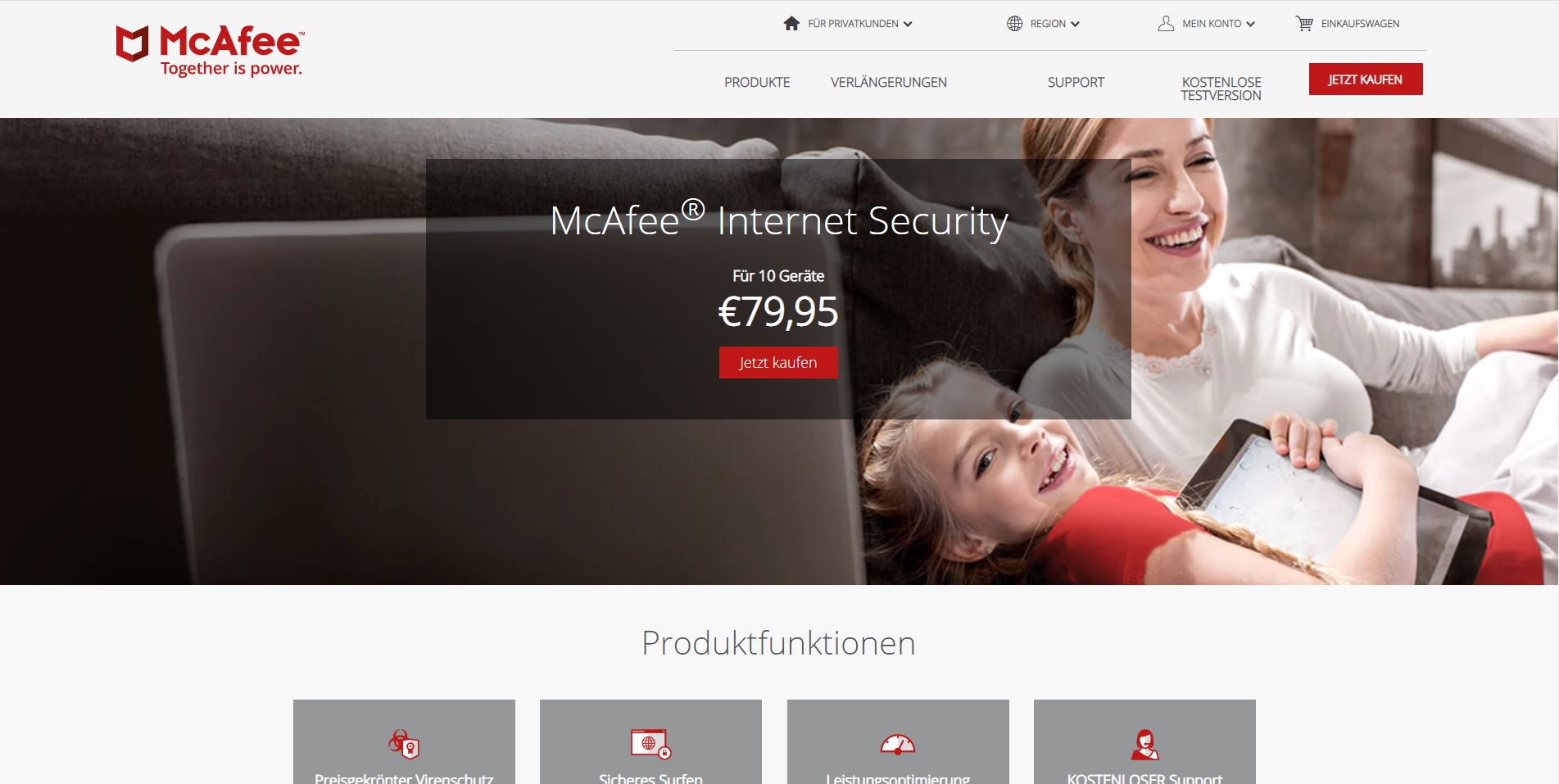Click the user account silhouette icon
Viewport: 1559px width, 784px height.
[x=1166, y=24]
